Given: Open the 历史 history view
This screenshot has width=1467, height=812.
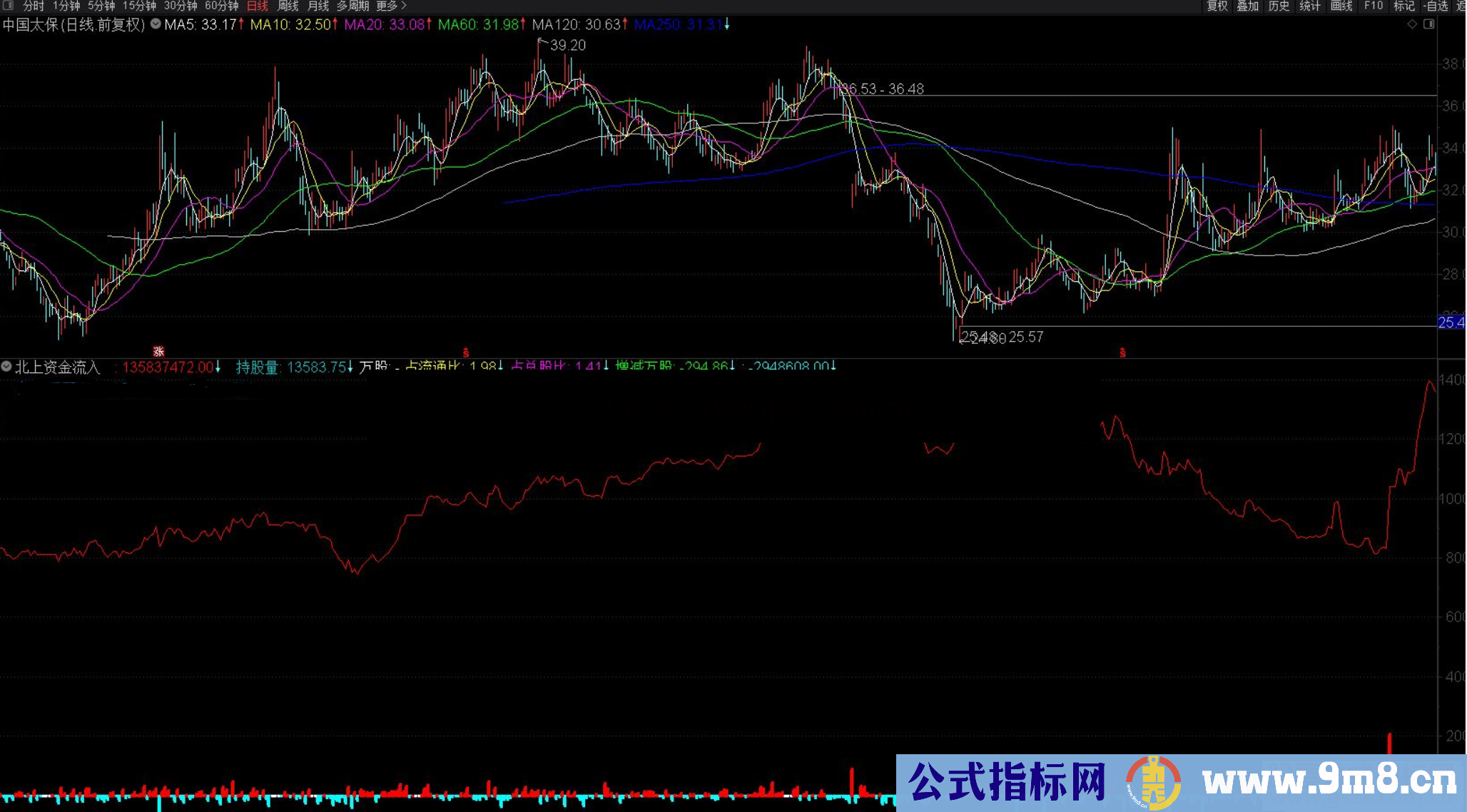Looking at the screenshot, I should pyautogui.click(x=1279, y=6).
